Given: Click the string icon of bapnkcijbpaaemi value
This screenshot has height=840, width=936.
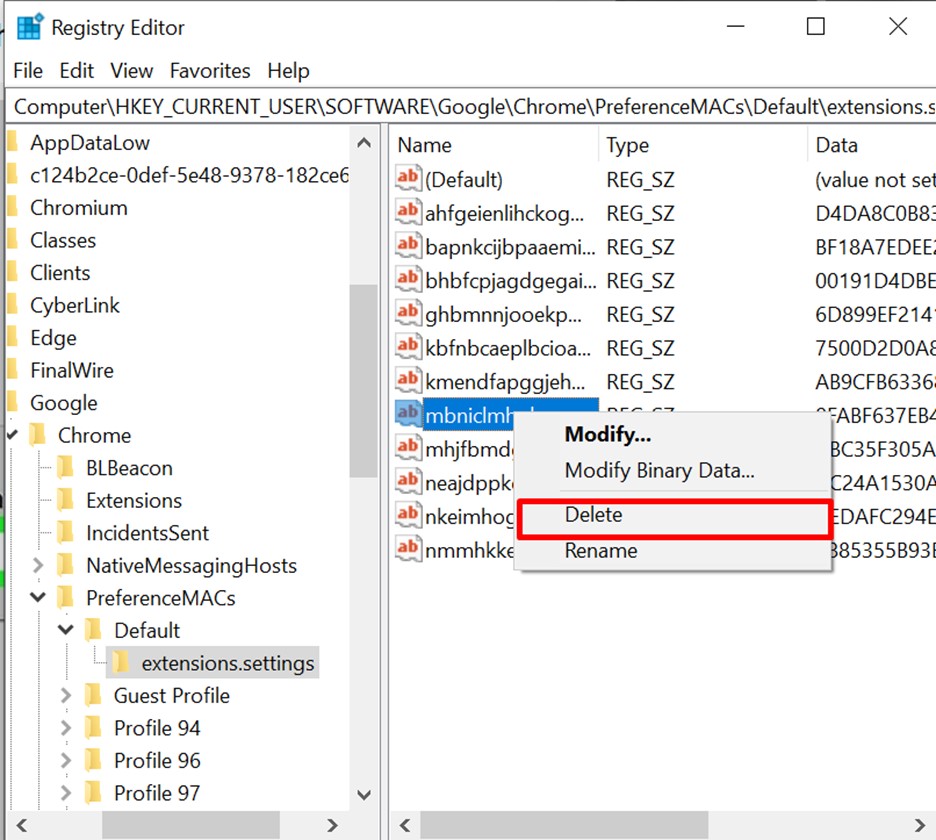Looking at the screenshot, I should (x=407, y=246).
